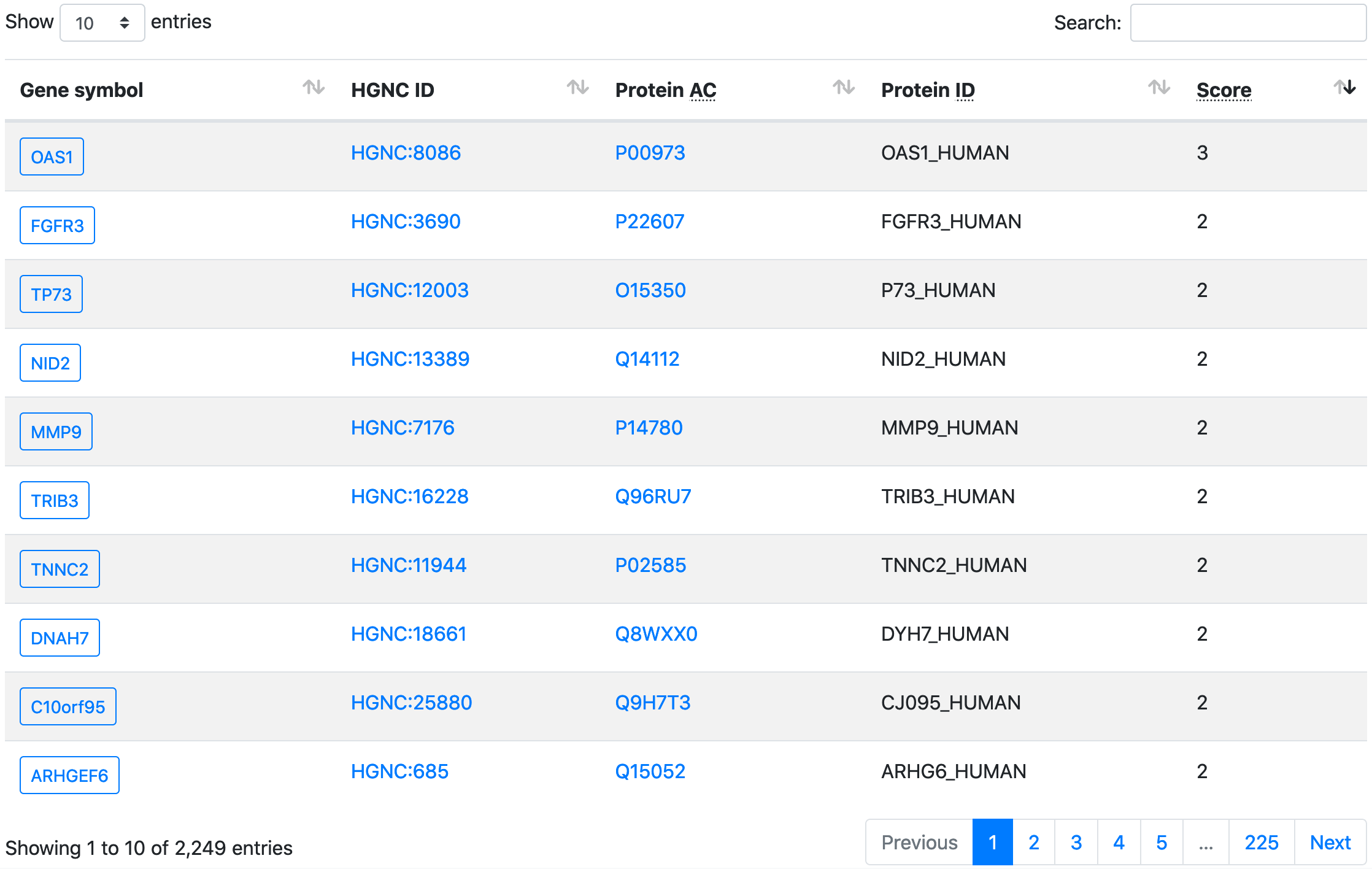1372x869 pixels.
Task: Open the TP73 gene symbol button
Action: coord(51,294)
